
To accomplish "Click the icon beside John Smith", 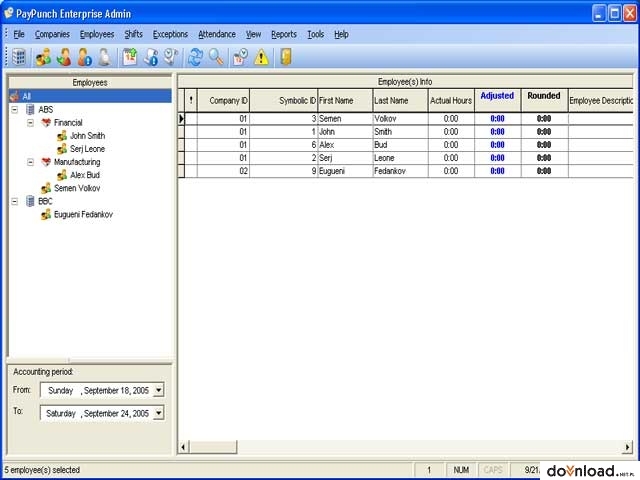I will (x=62, y=136).
